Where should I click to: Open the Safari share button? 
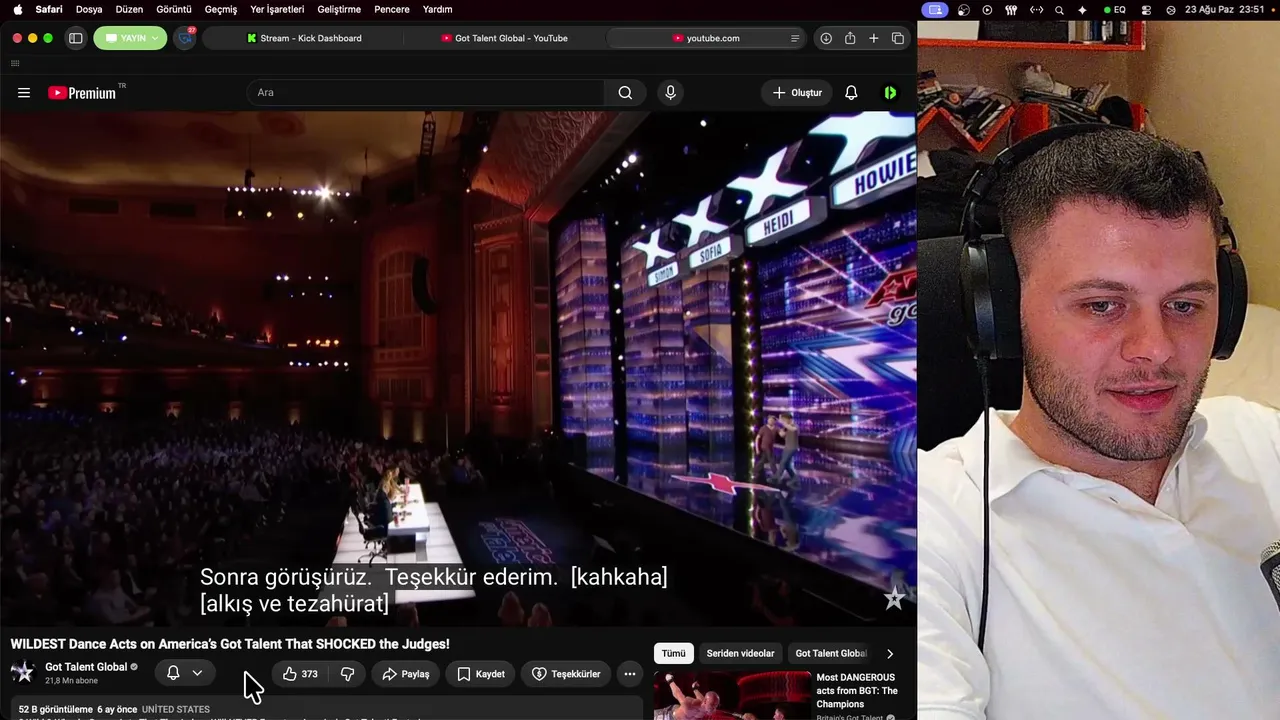(850, 38)
